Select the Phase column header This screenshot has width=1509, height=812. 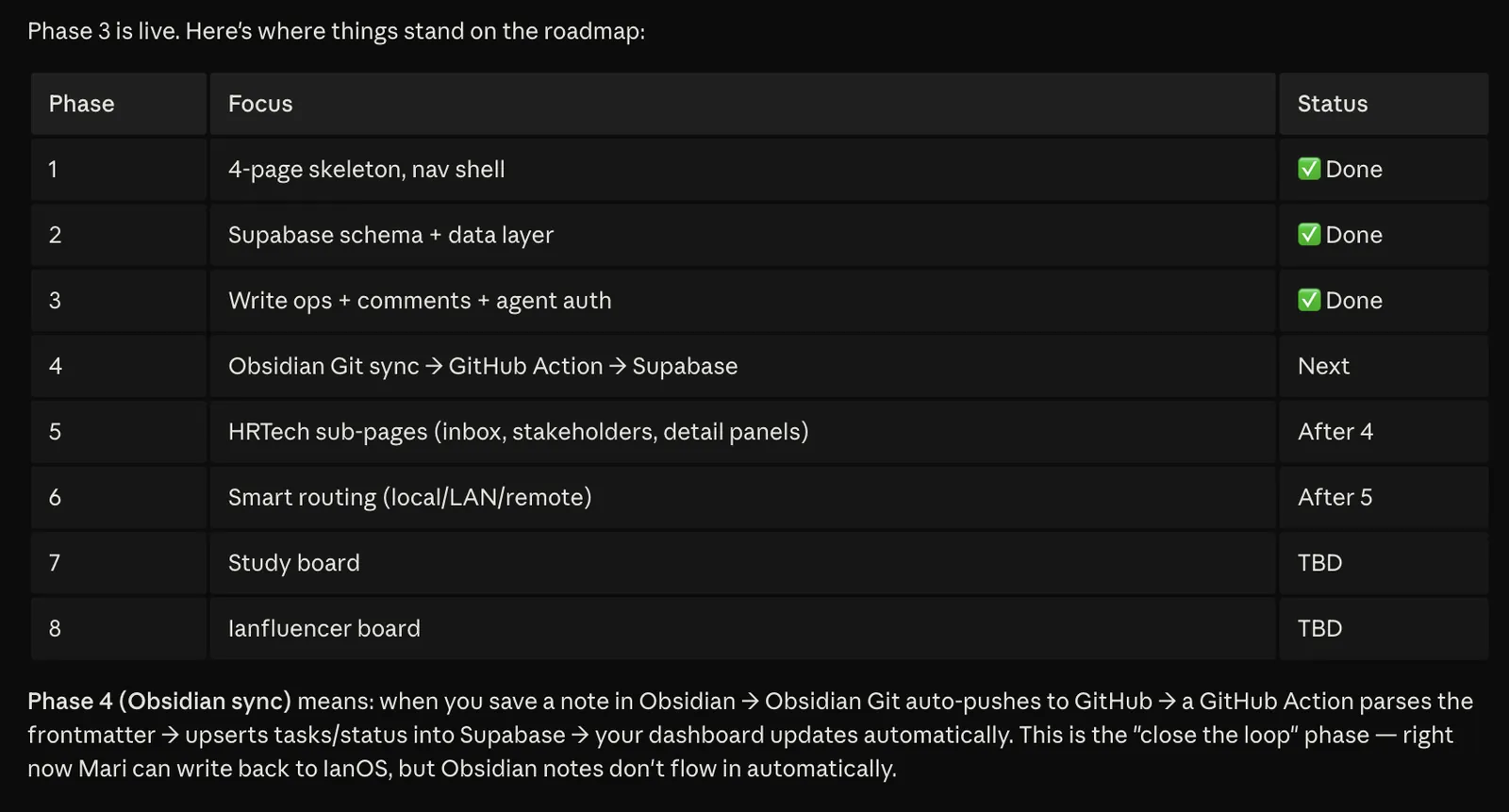coord(119,104)
